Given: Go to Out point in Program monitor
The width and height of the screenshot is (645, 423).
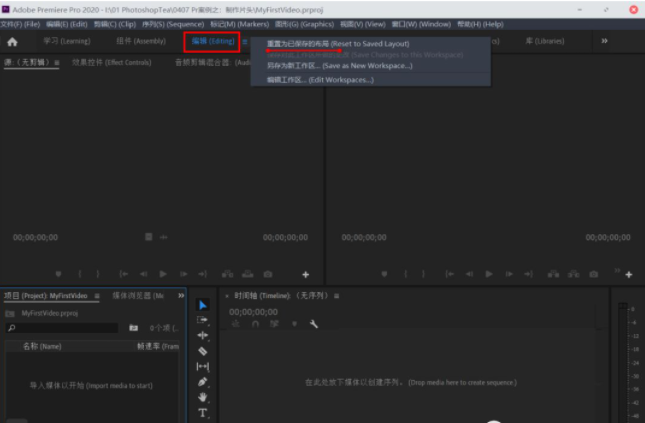Looking at the screenshot, I should [529, 274].
